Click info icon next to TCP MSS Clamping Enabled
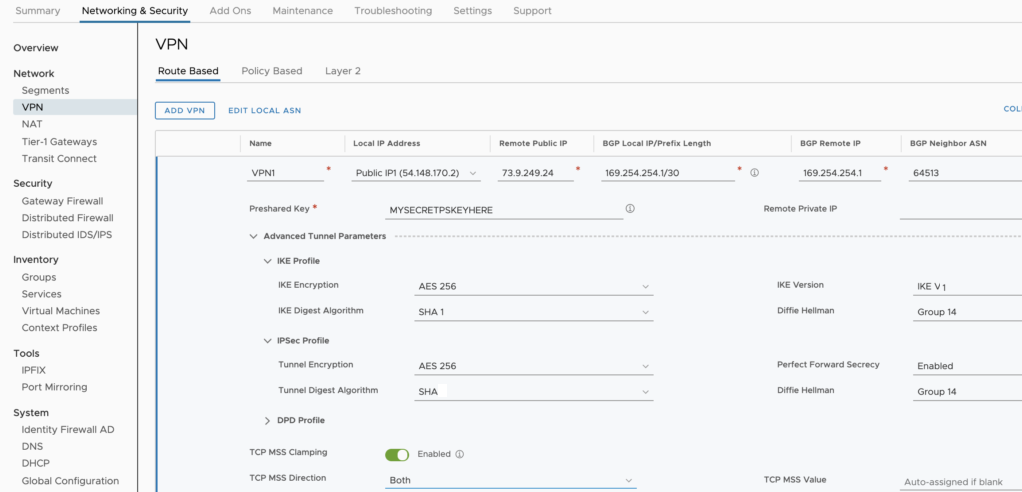 pos(460,454)
